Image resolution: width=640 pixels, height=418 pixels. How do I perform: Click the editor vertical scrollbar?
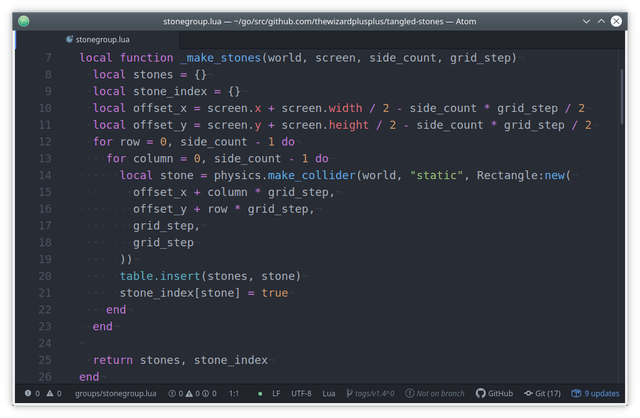[x=622, y=96]
